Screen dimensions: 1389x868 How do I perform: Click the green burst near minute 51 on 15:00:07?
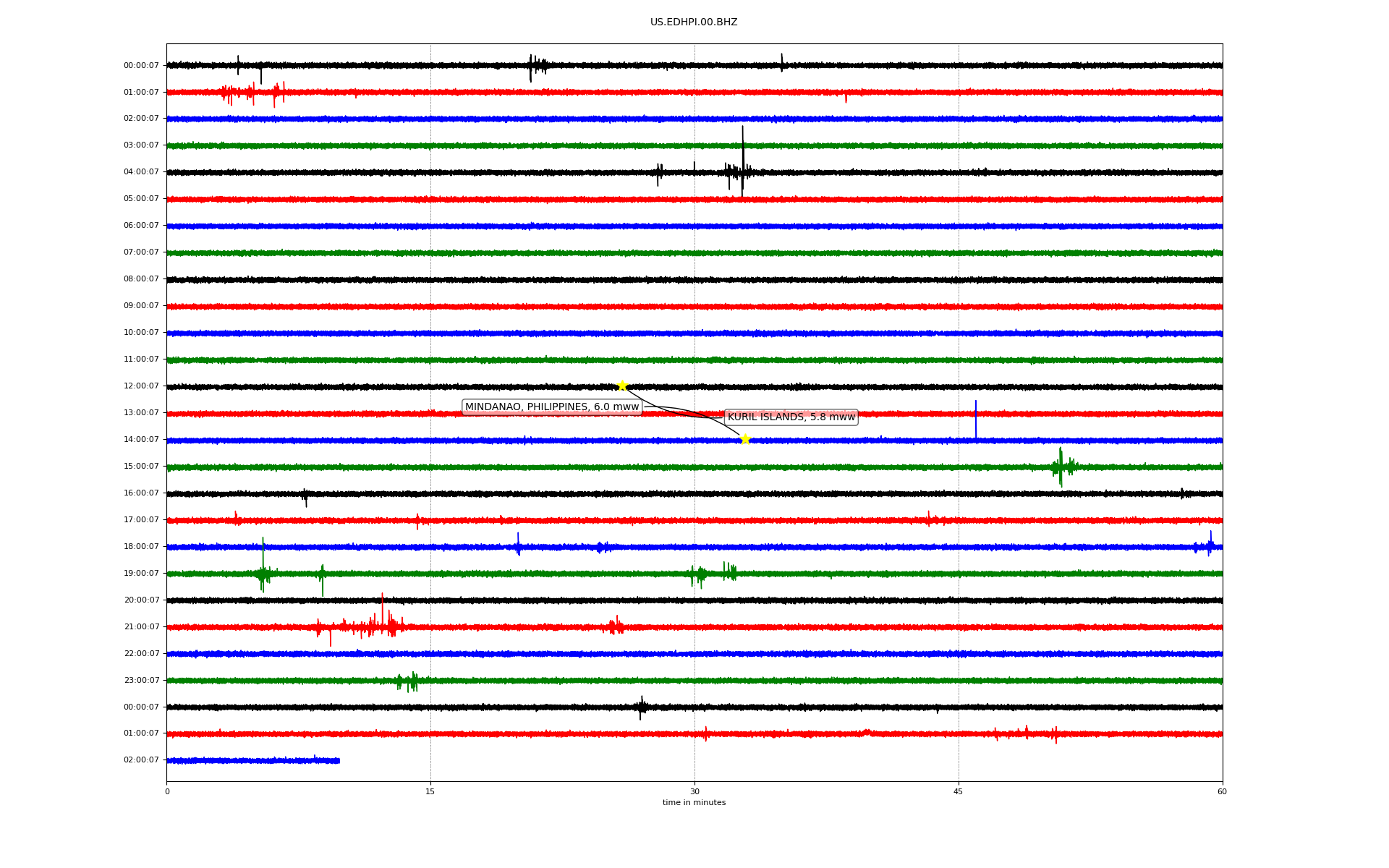point(1061,467)
